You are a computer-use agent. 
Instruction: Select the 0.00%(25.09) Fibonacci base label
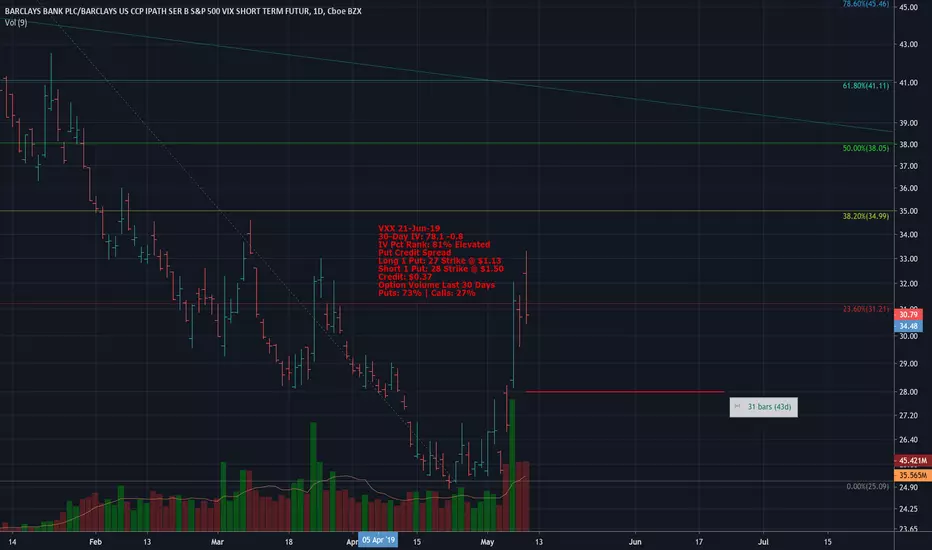[x=867, y=486]
